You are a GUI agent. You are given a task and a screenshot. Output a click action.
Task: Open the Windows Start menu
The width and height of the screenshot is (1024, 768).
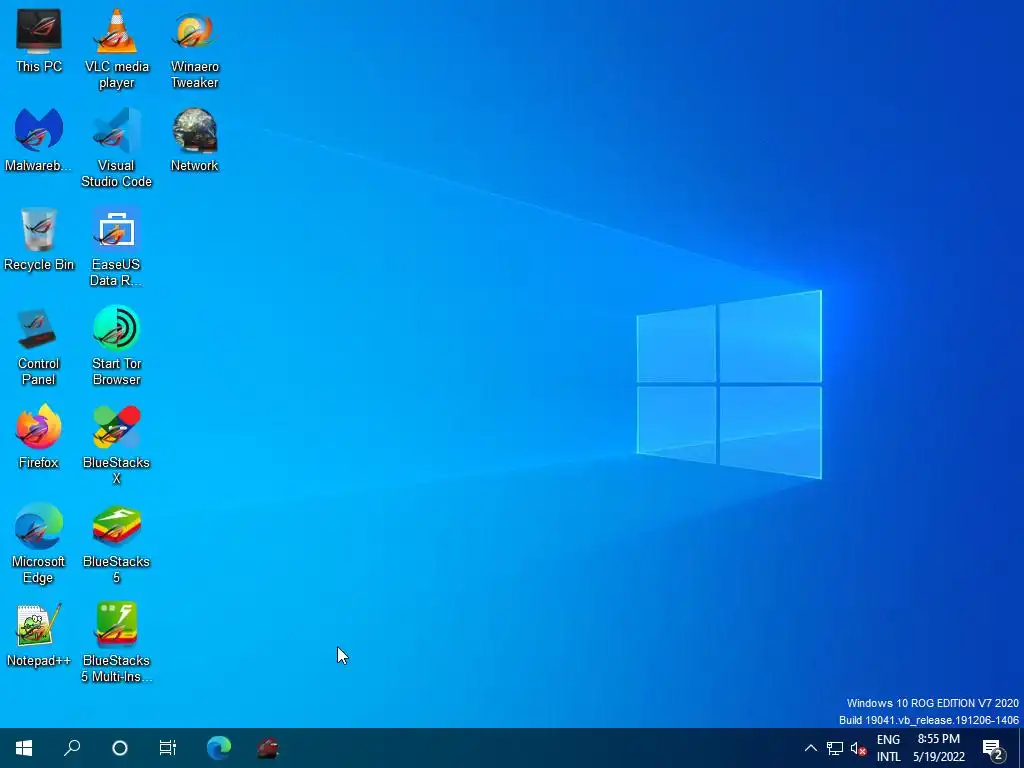coord(24,748)
